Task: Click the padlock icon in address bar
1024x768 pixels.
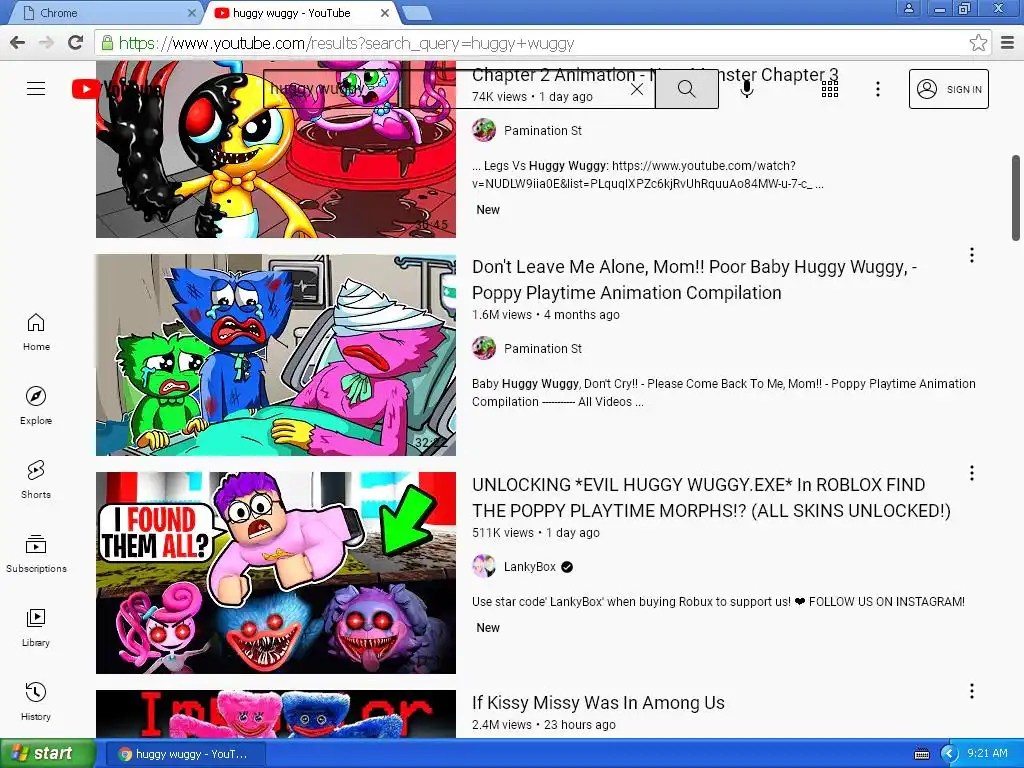Action: [x=107, y=43]
